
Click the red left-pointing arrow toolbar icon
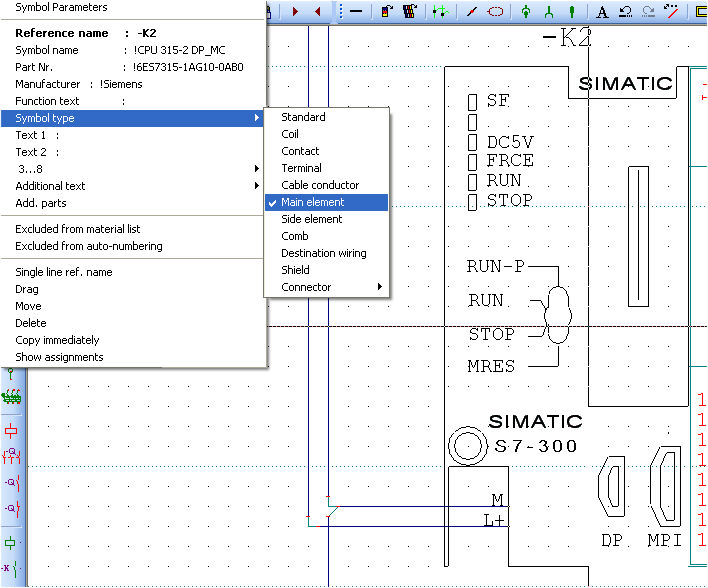[x=317, y=11]
